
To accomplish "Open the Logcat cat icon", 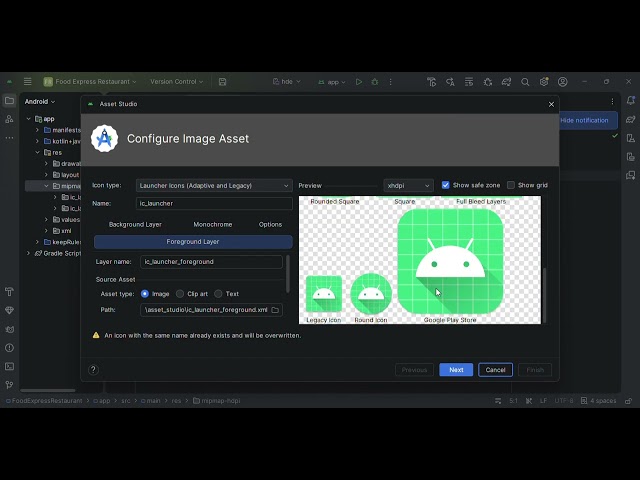I will click(x=9, y=329).
